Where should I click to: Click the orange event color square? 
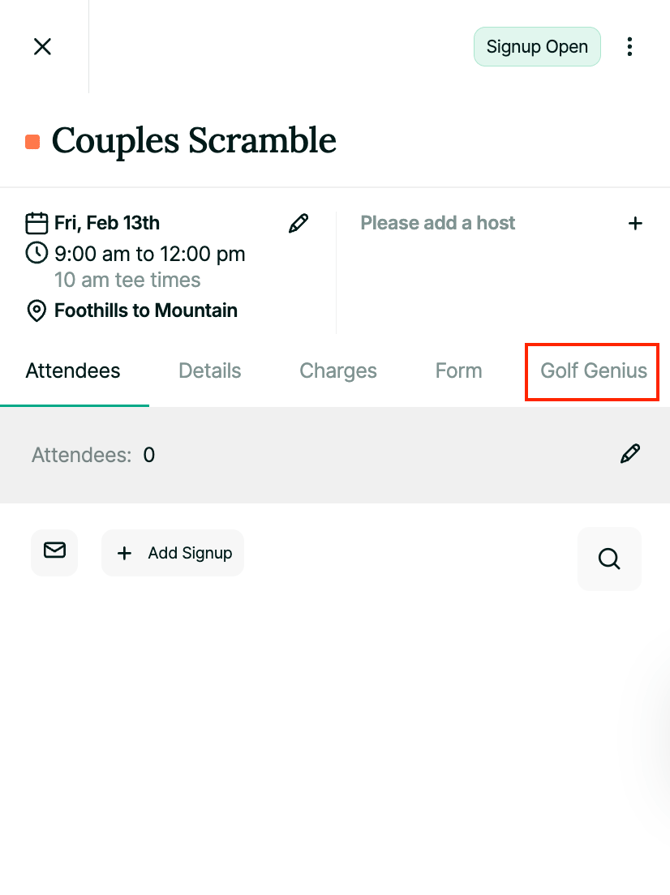(33, 142)
